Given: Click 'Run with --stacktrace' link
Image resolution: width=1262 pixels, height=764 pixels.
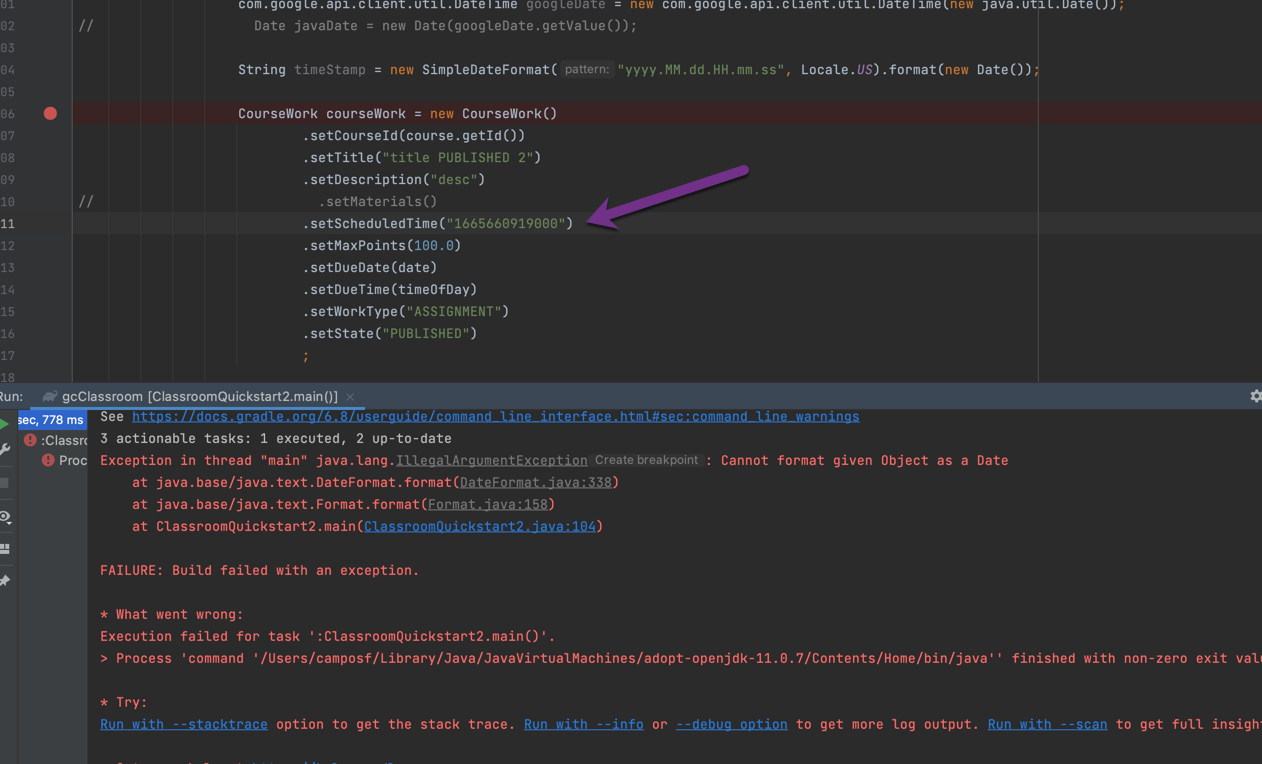Looking at the screenshot, I should (184, 725).
